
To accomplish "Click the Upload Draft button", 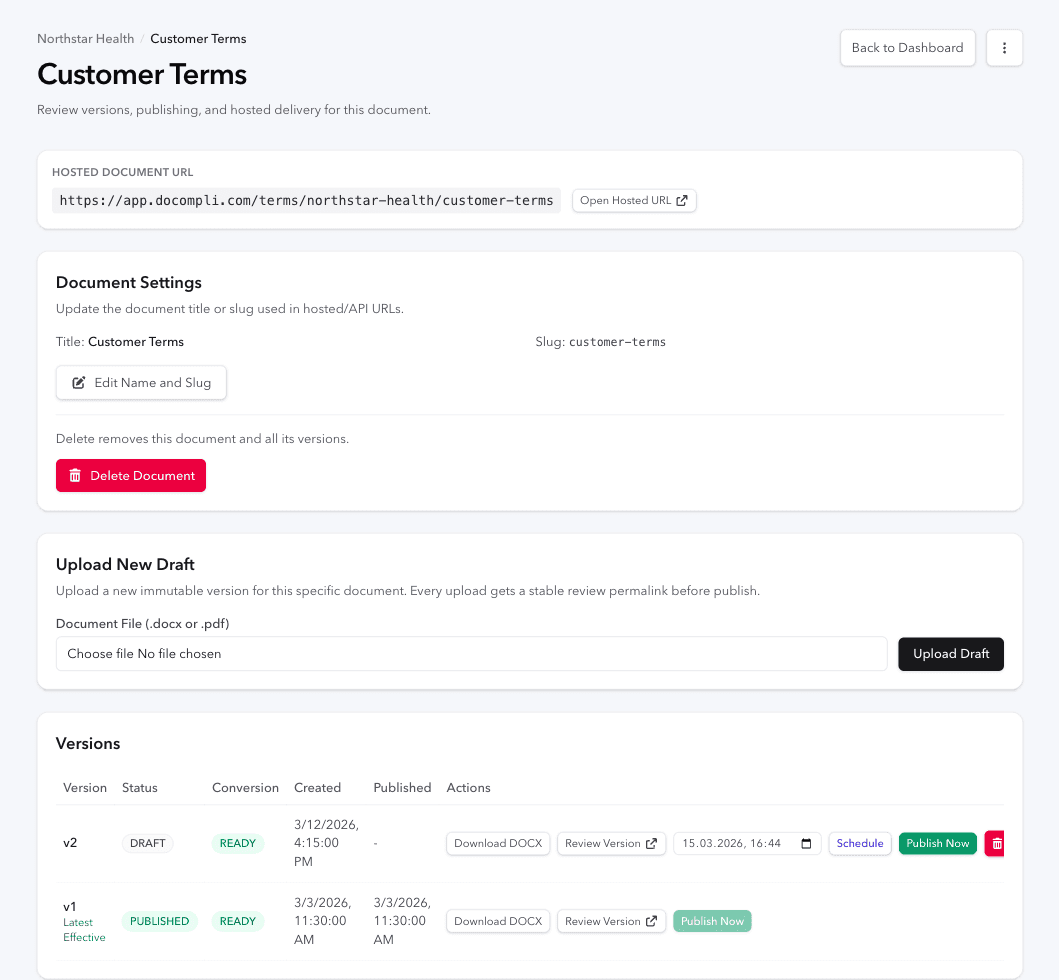I will 950,654.
